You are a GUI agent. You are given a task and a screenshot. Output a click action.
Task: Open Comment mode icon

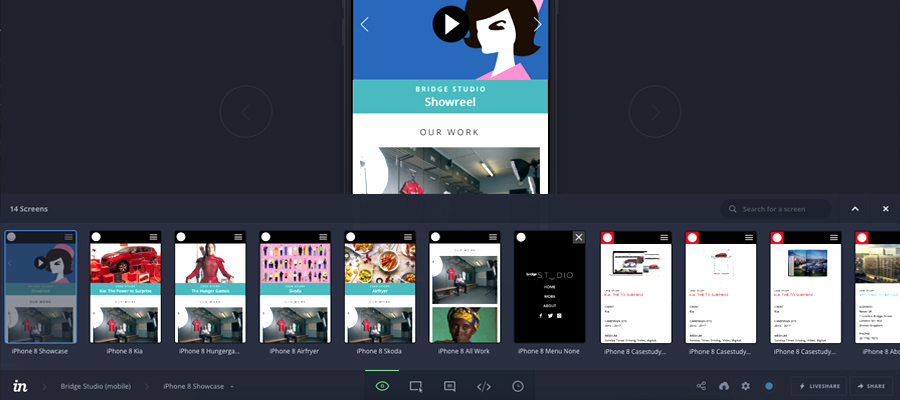click(x=450, y=386)
